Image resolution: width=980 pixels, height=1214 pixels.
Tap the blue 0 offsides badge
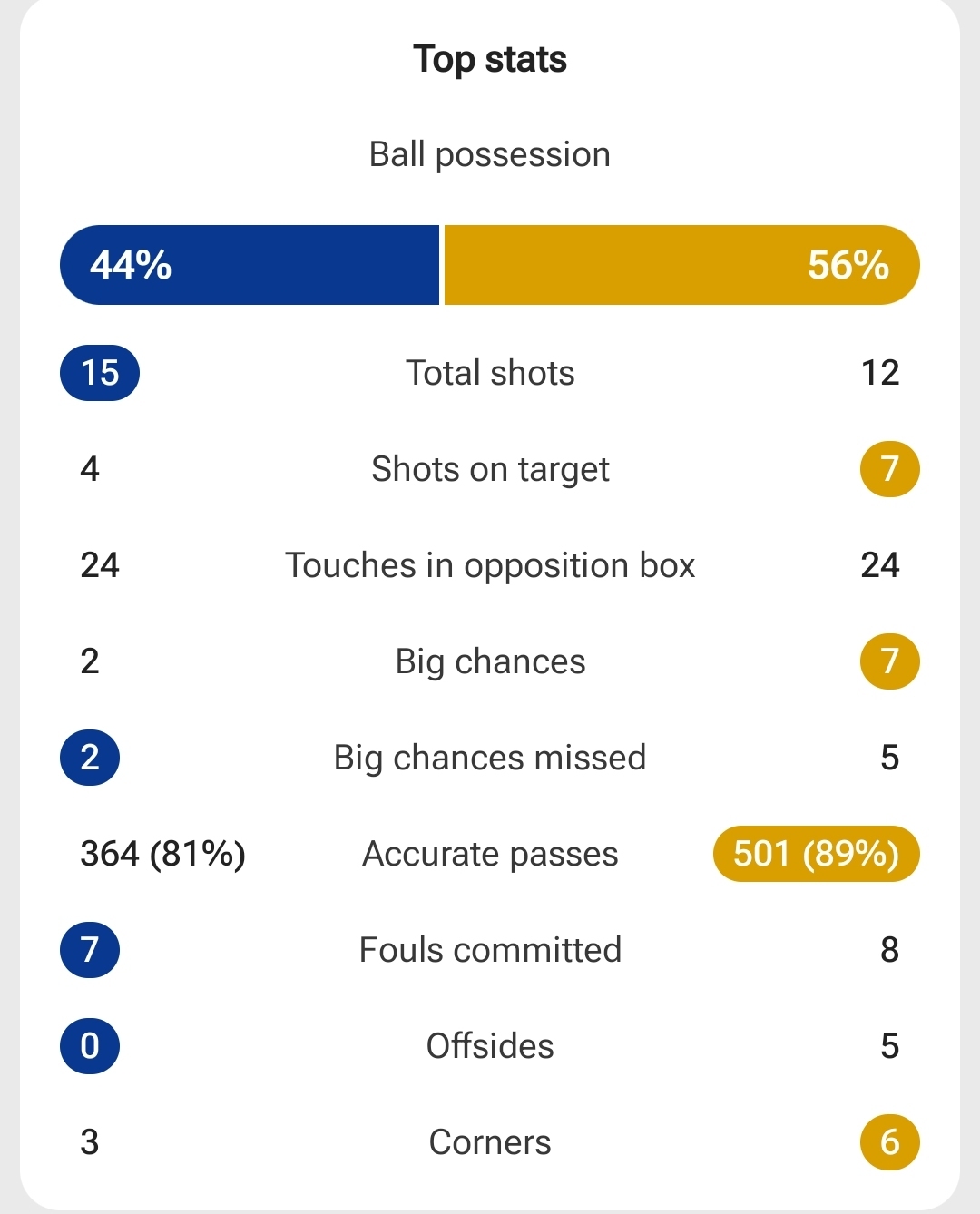click(90, 1046)
